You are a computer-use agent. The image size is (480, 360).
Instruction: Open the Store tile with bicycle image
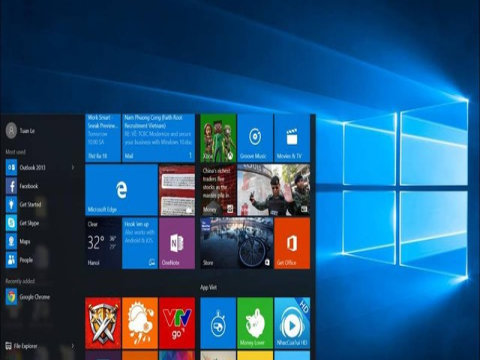[237, 243]
